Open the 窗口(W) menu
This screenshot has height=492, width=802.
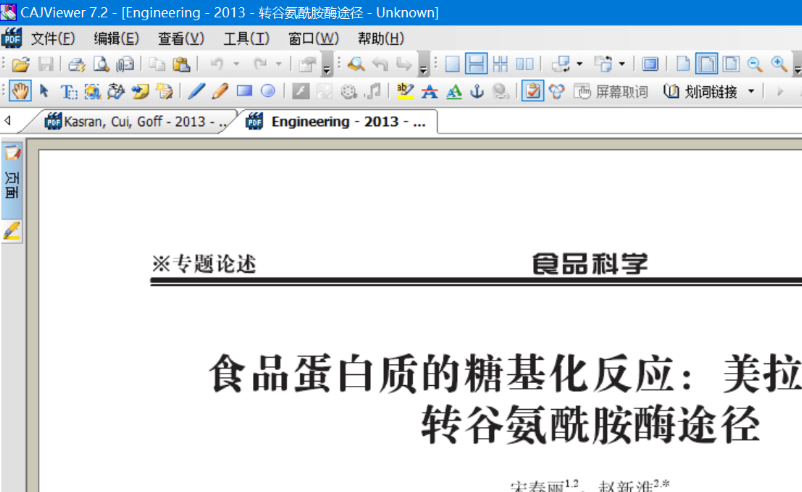pyautogui.click(x=313, y=38)
